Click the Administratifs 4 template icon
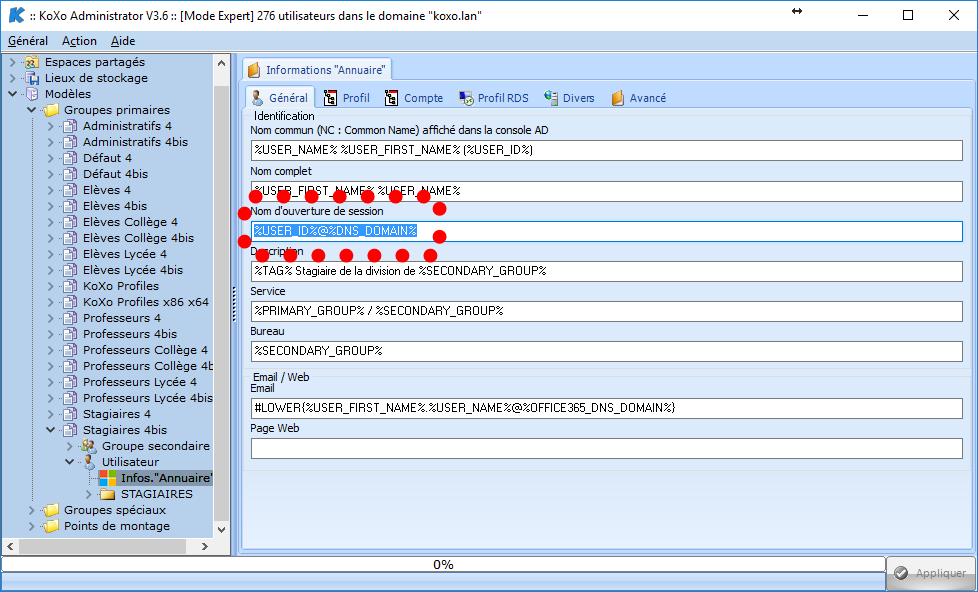The width and height of the screenshot is (978, 592). 70,126
